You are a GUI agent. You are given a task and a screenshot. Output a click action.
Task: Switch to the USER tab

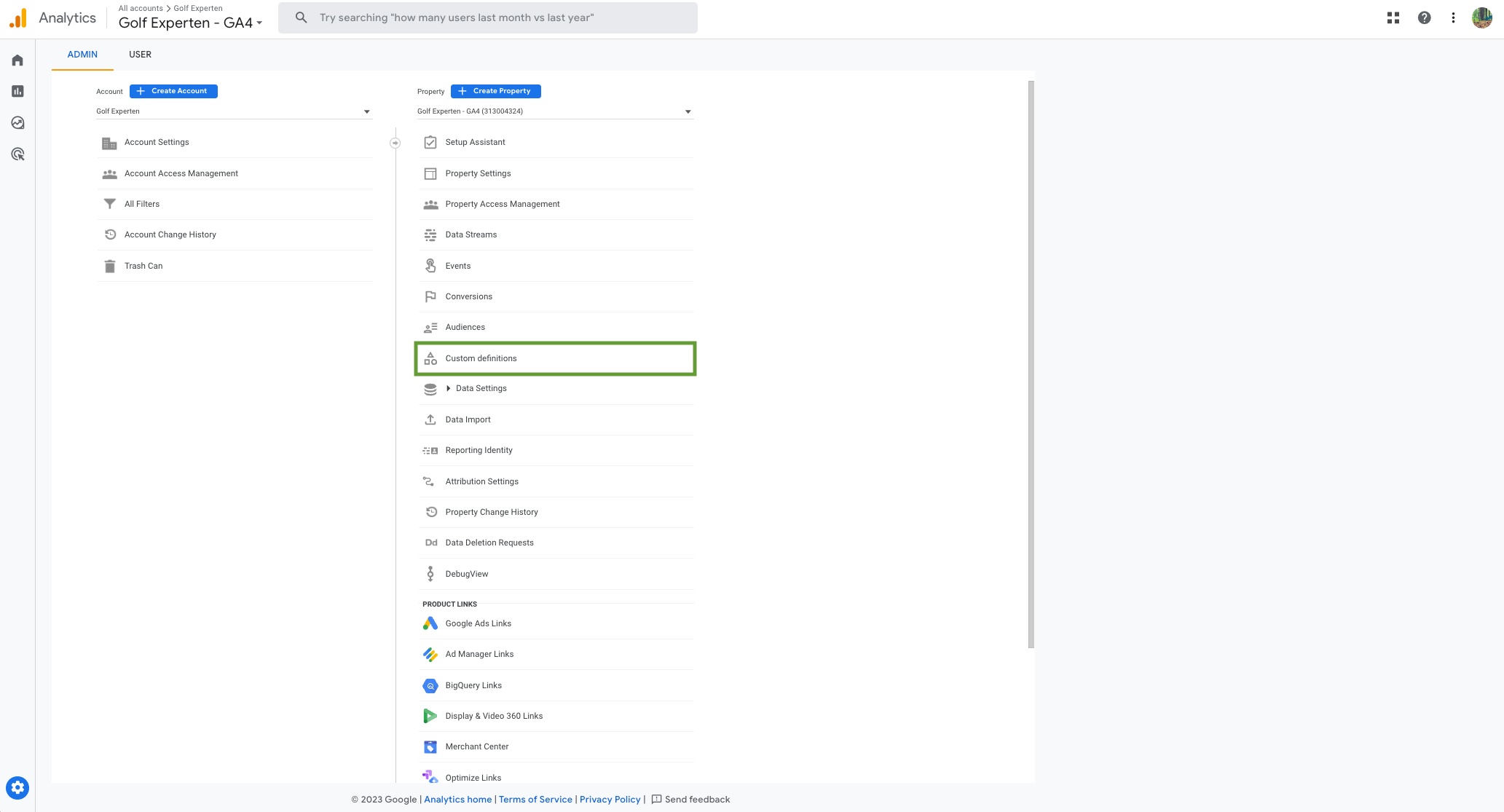[140, 55]
